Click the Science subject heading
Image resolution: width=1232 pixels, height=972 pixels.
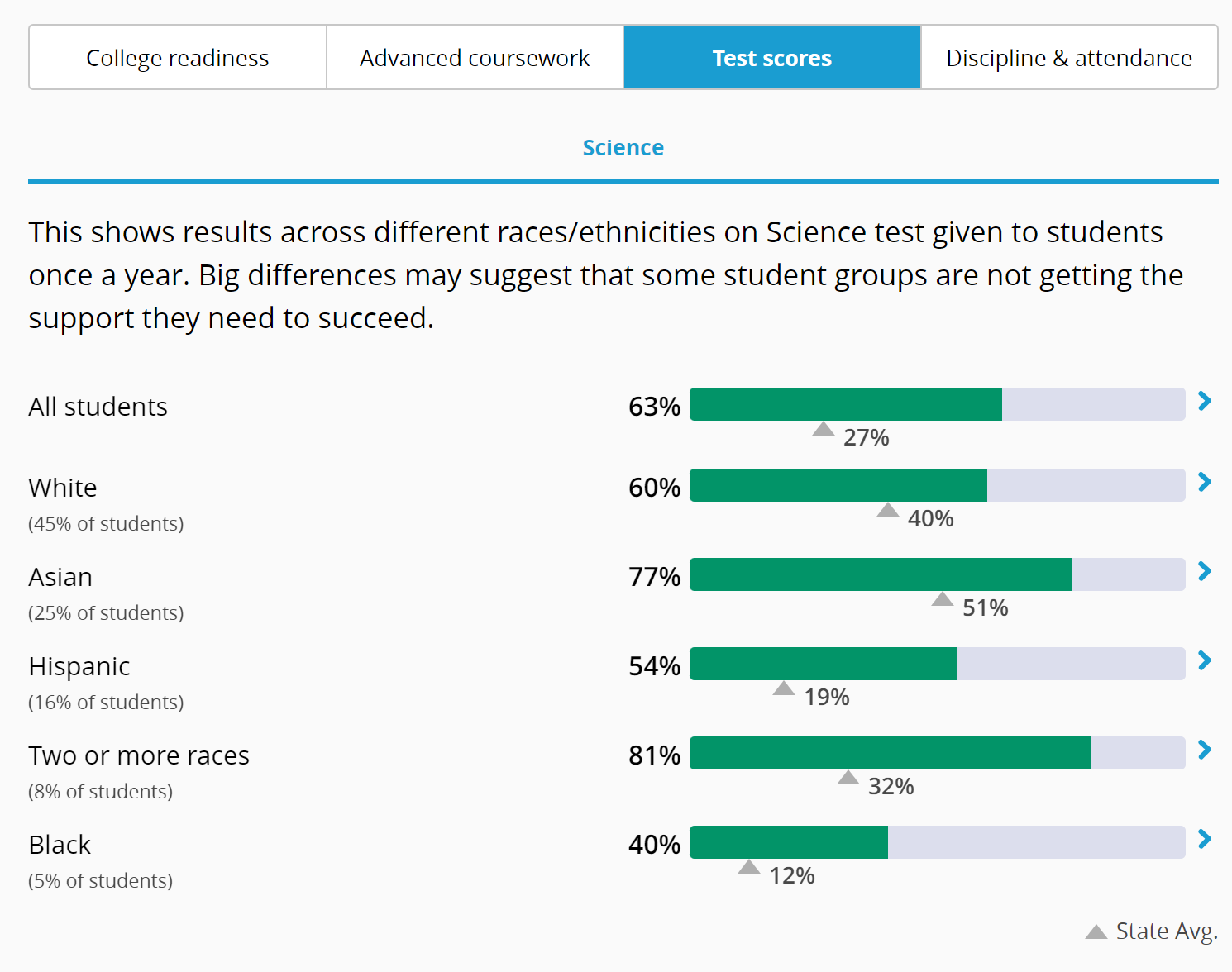(623, 148)
